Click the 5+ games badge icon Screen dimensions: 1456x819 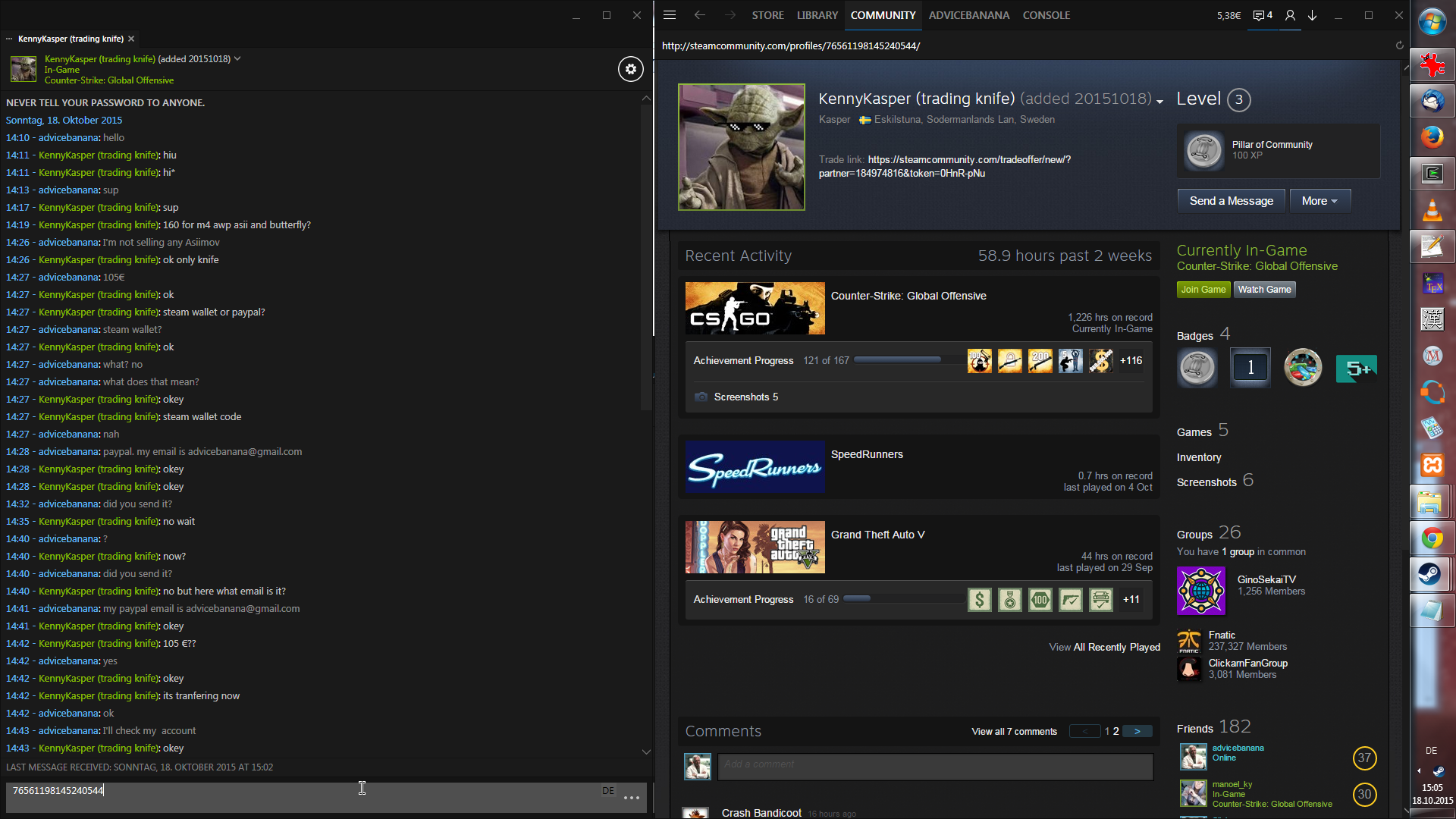[1356, 369]
